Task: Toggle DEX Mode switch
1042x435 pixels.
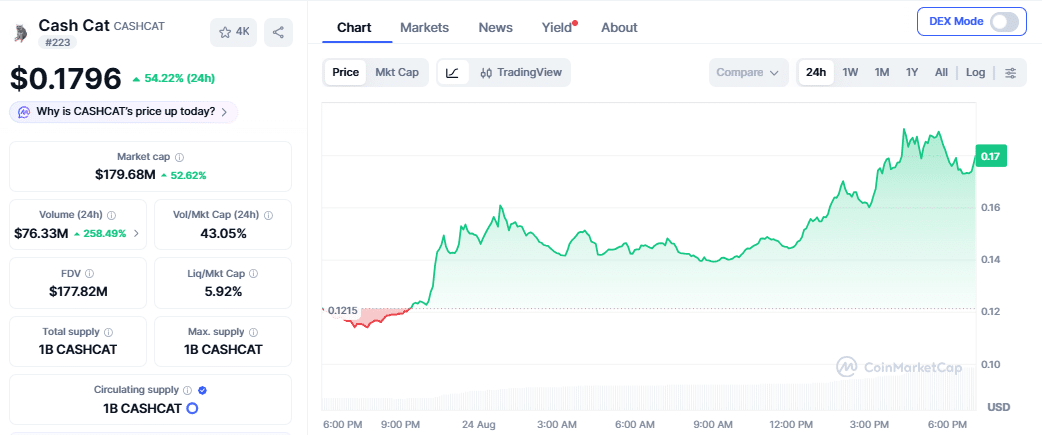Action: pyautogui.click(x=1004, y=21)
